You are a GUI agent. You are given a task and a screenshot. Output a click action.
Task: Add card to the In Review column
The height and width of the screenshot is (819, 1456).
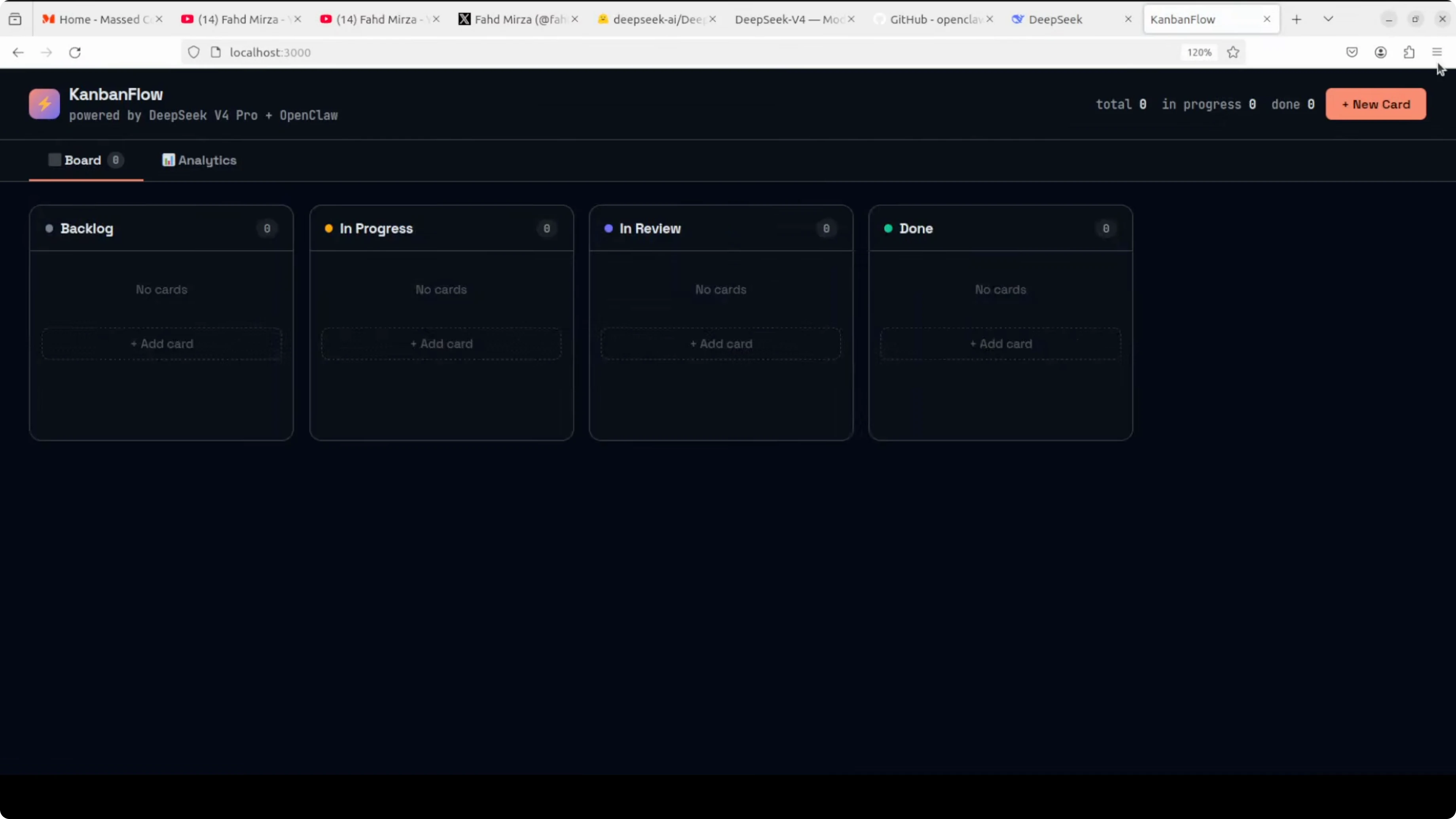coord(720,344)
